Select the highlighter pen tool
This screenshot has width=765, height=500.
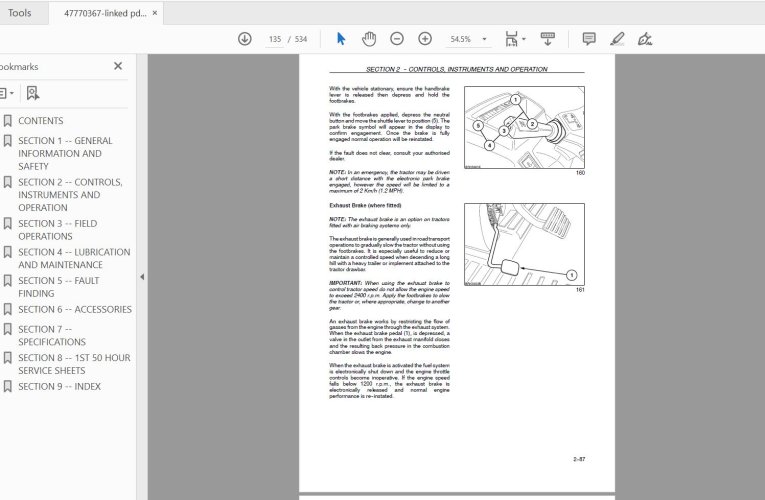[x=617, y=39]
